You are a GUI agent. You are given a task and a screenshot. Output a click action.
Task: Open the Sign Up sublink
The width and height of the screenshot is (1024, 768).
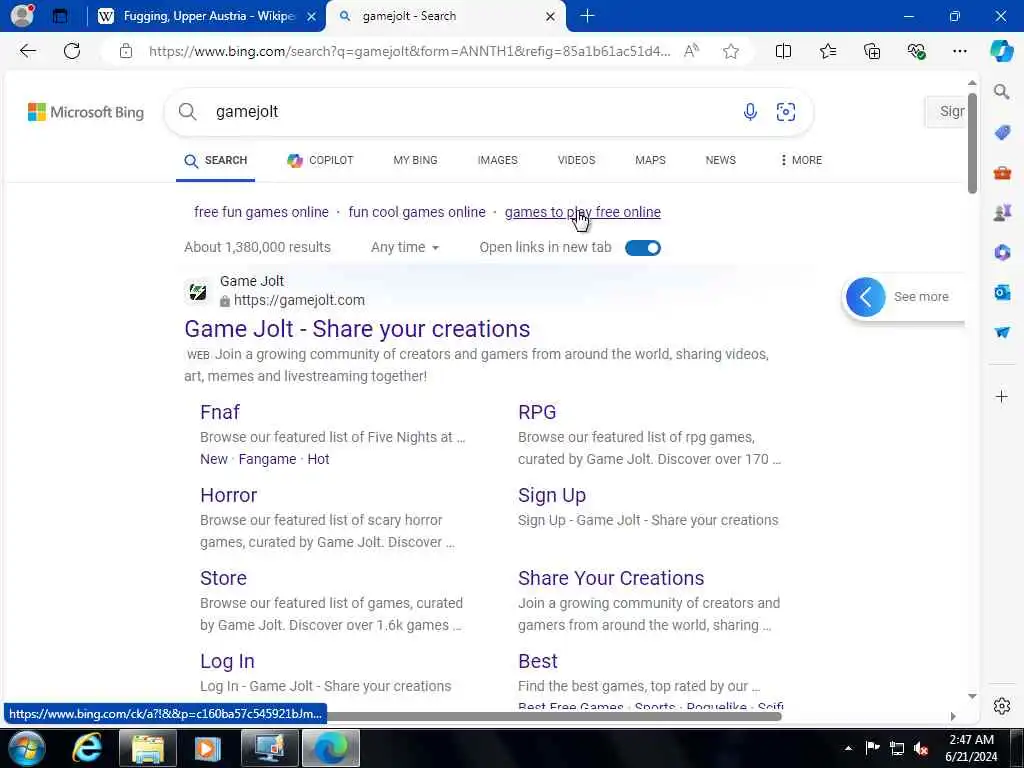point(552,496)
